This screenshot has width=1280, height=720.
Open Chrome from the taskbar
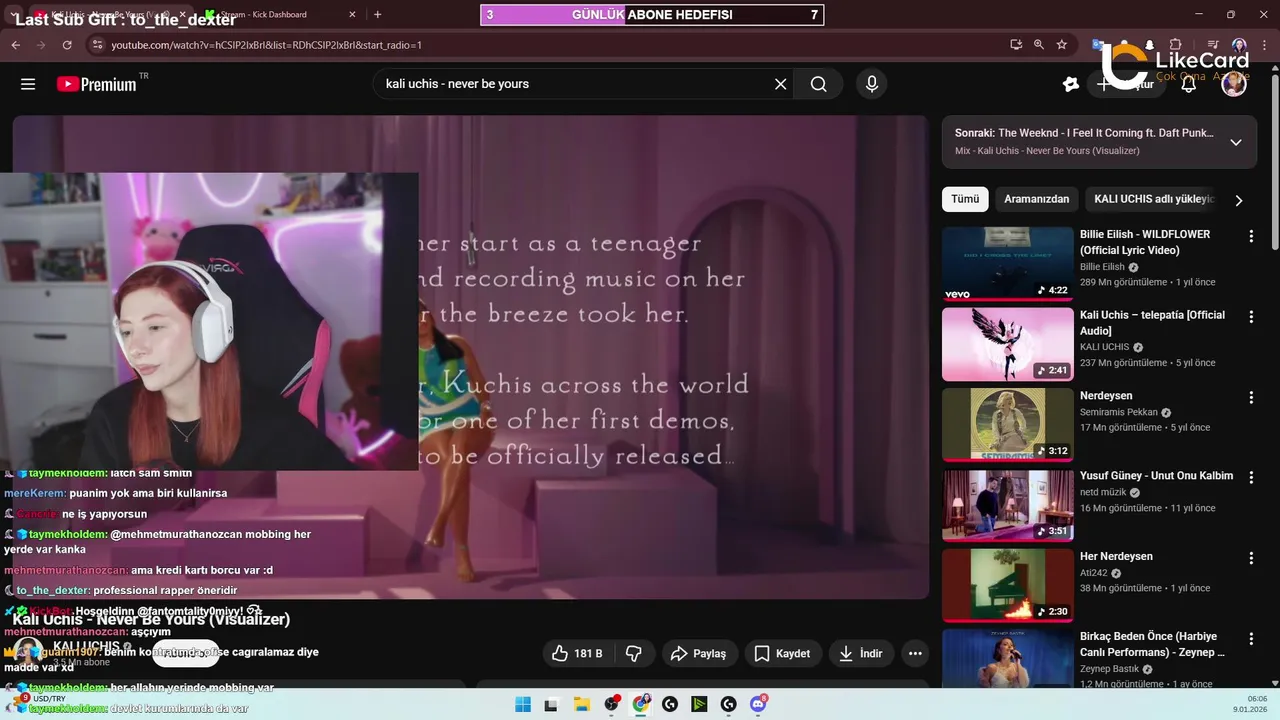(x=640, y=705)
